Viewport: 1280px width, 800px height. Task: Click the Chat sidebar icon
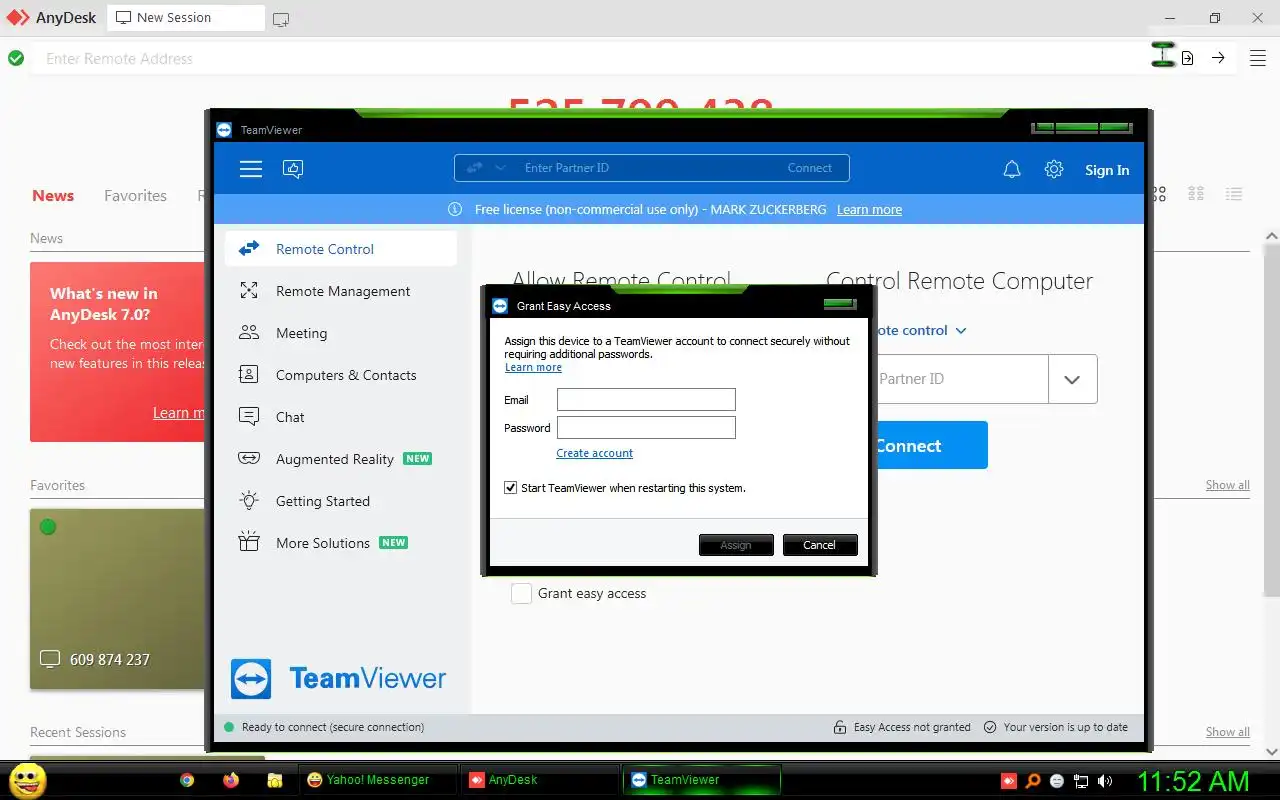[x=249, y=417]
